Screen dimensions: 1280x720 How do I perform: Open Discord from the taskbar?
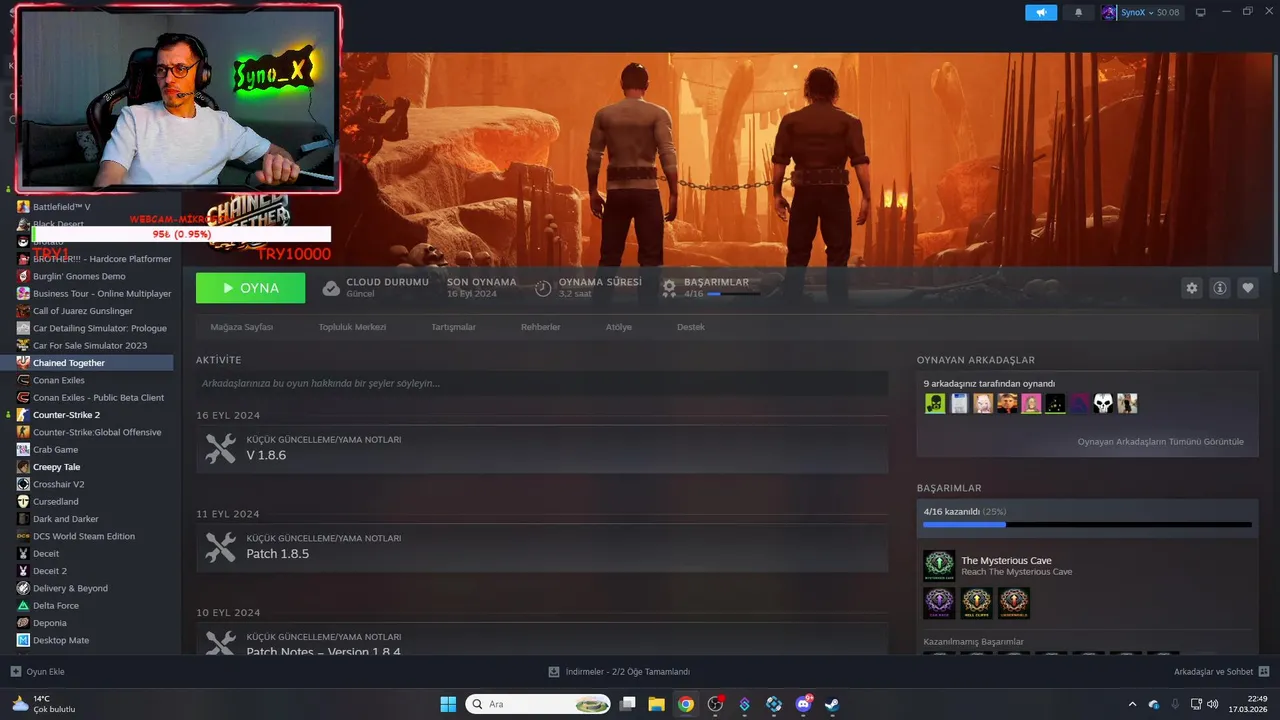[x=803, y=704]
